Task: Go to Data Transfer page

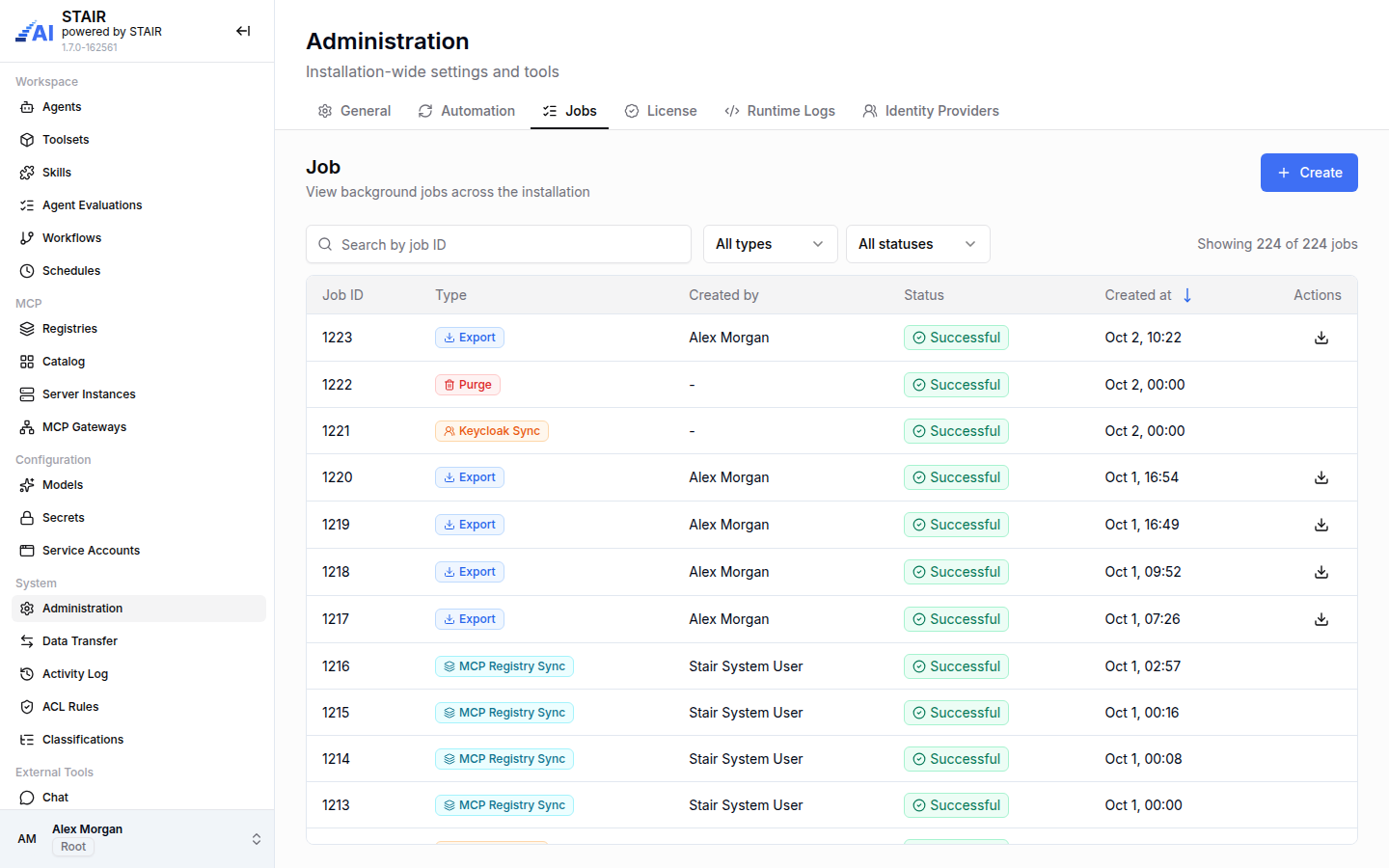Action: click(139, 641)
